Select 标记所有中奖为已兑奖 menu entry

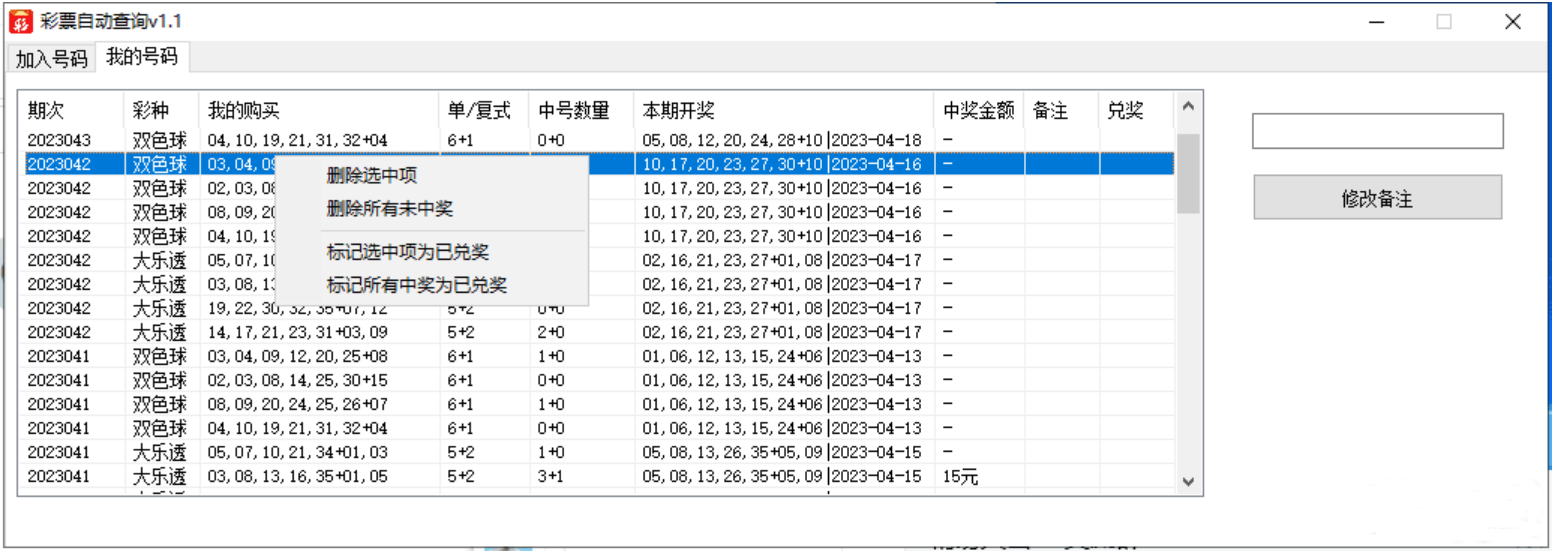416,285
